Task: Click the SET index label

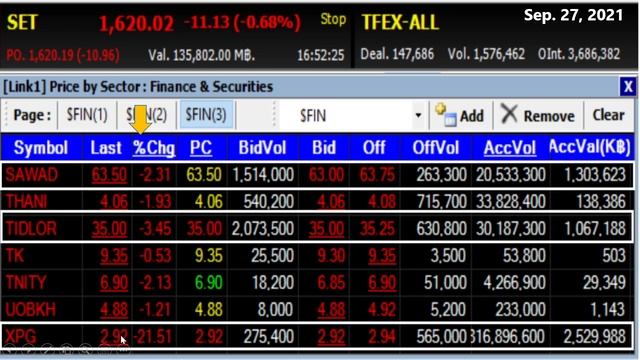Action: (x=22, y=22)
